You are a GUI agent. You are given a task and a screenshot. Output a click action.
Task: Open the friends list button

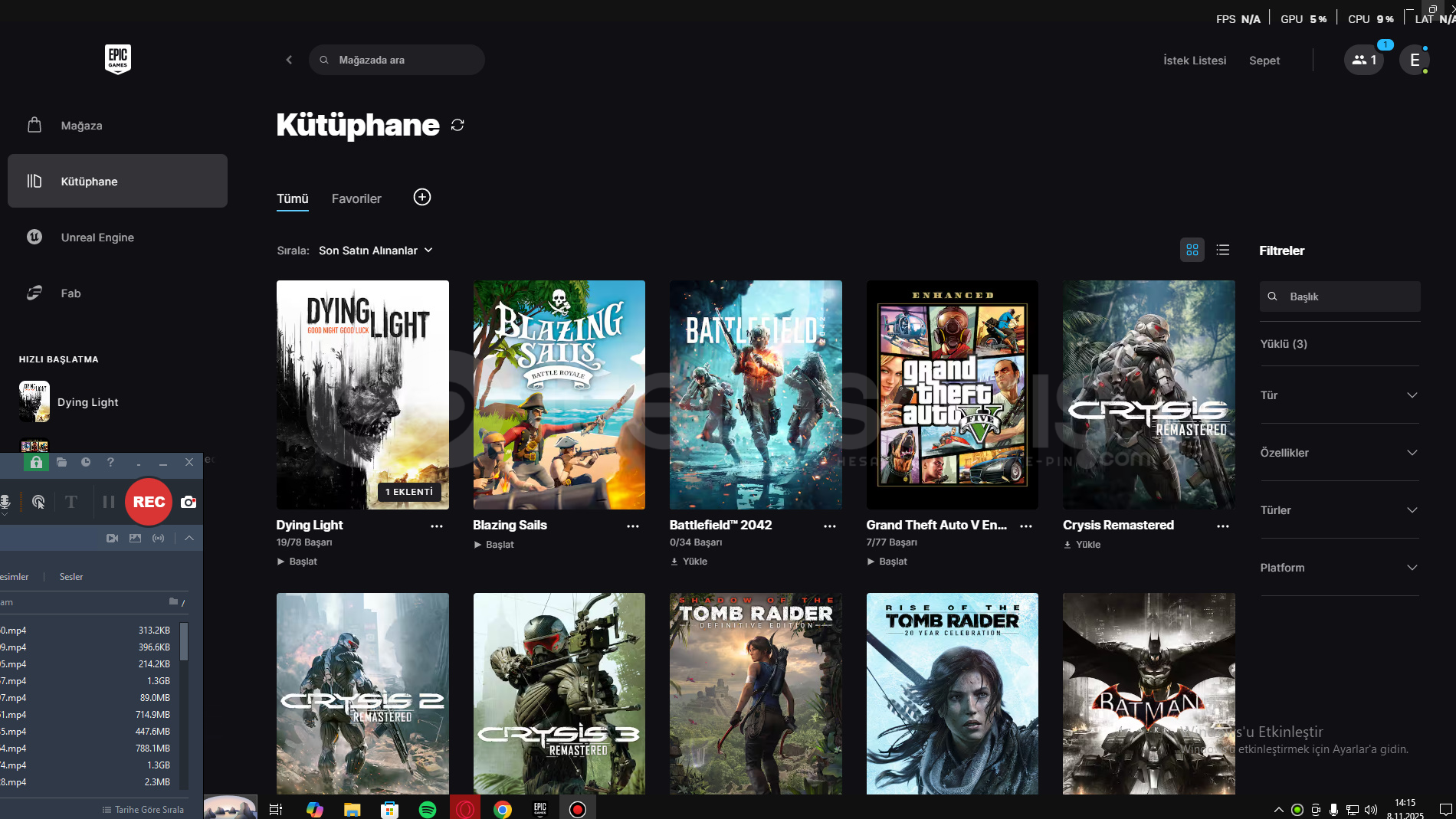[1364, 60]
